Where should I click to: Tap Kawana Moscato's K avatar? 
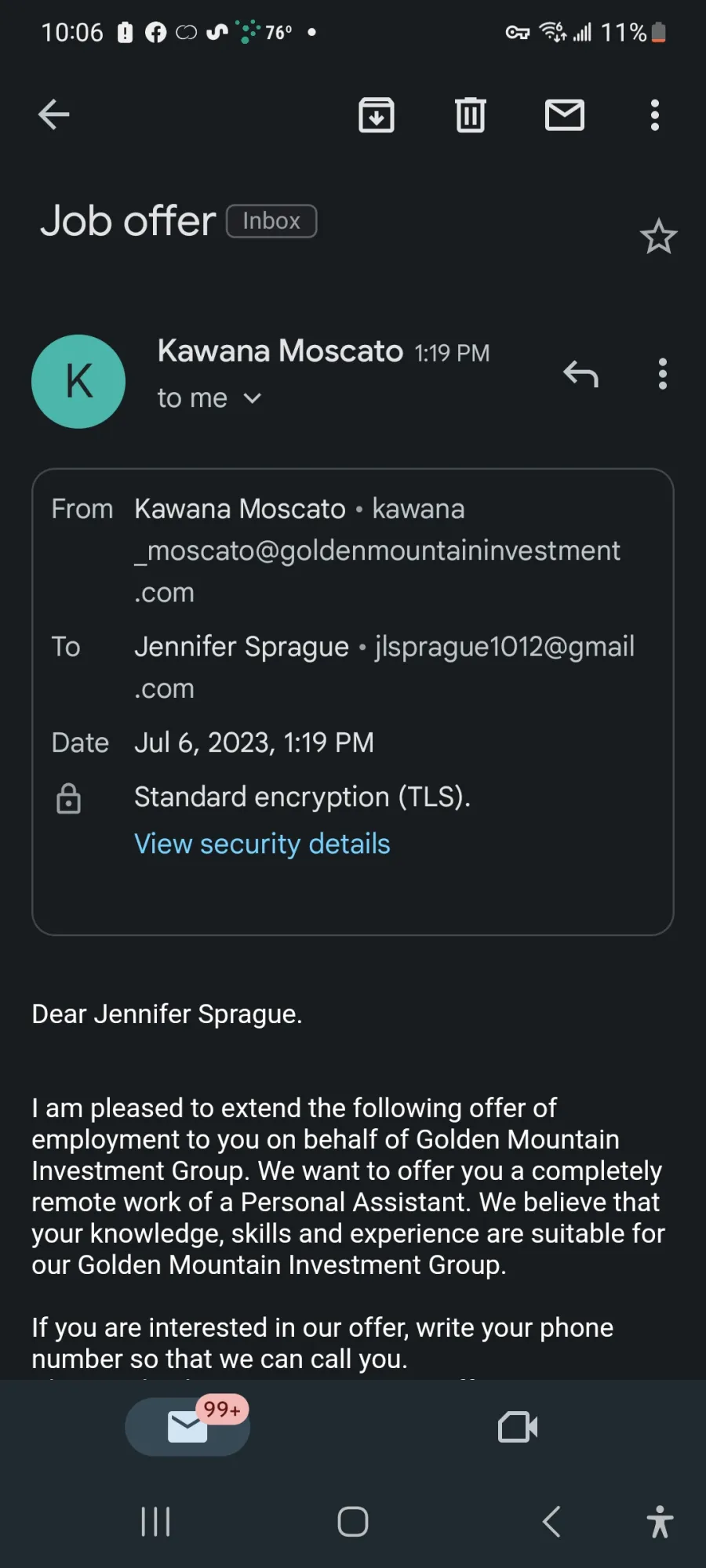pos(78,382)
